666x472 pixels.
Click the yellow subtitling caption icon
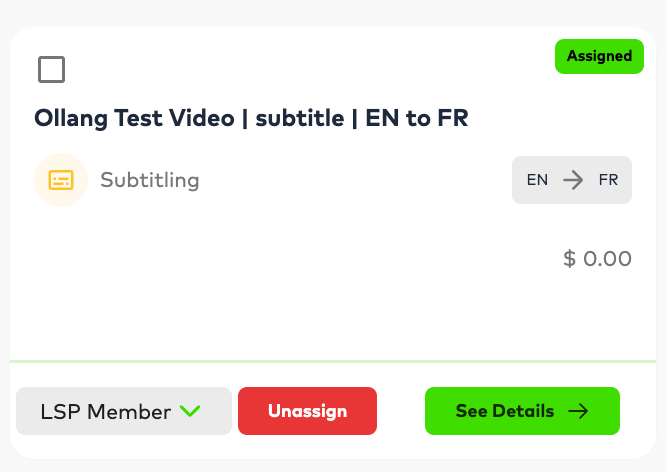(x=61, y=180)
